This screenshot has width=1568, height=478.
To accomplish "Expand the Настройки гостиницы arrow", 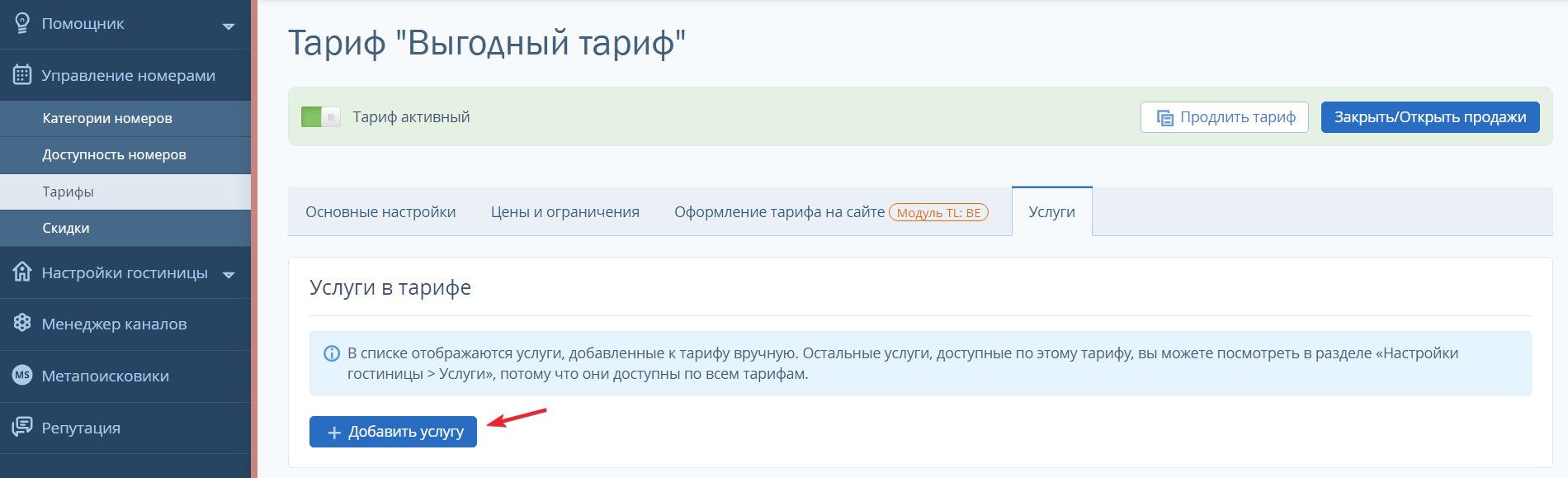I will click(x=229, y=275).
